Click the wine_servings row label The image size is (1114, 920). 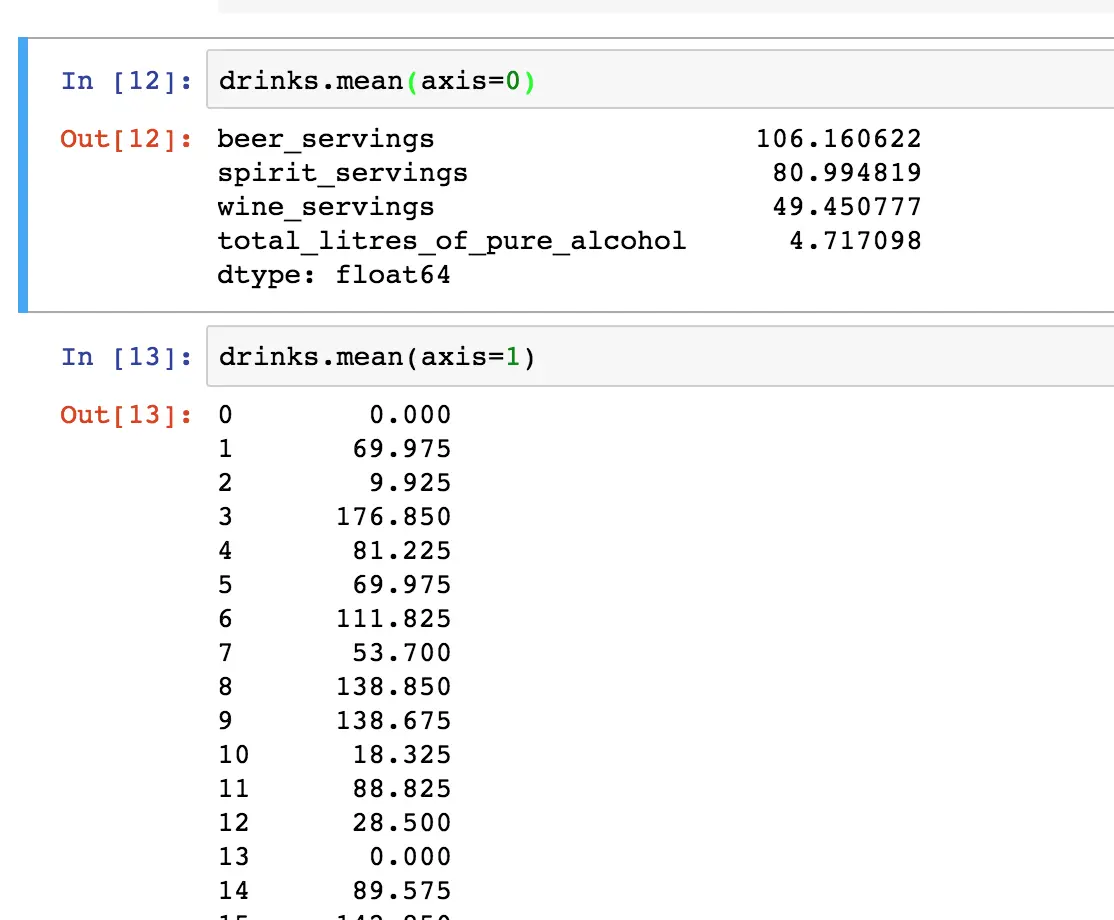(x=325, y=207)
